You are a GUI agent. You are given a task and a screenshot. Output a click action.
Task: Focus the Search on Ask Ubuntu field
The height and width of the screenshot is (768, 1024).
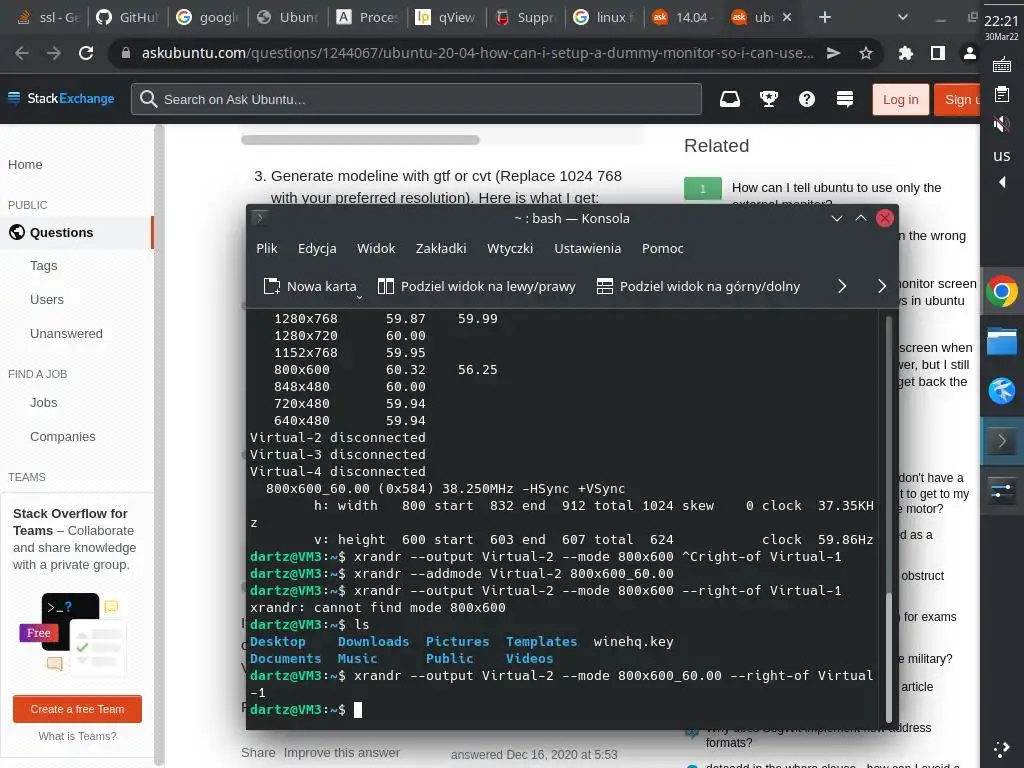click(417, 99)
